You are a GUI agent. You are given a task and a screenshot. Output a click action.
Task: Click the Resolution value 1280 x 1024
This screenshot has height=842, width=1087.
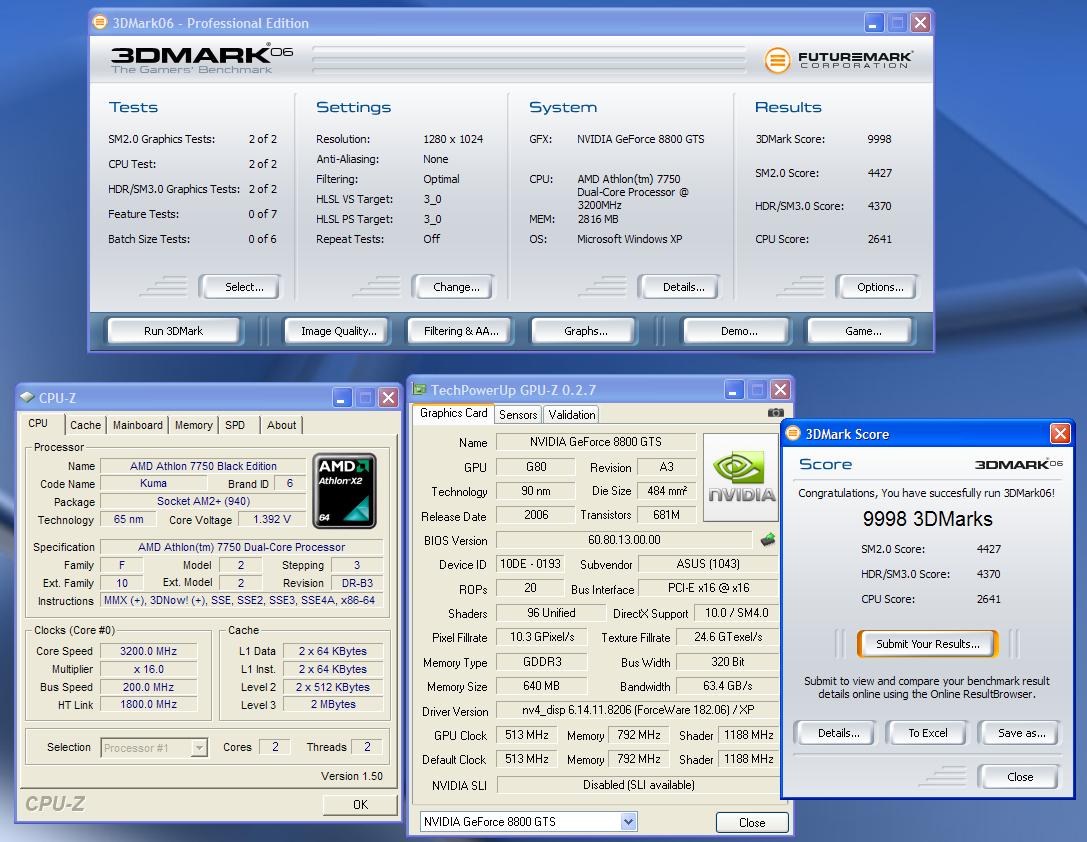tap(453, 139)
